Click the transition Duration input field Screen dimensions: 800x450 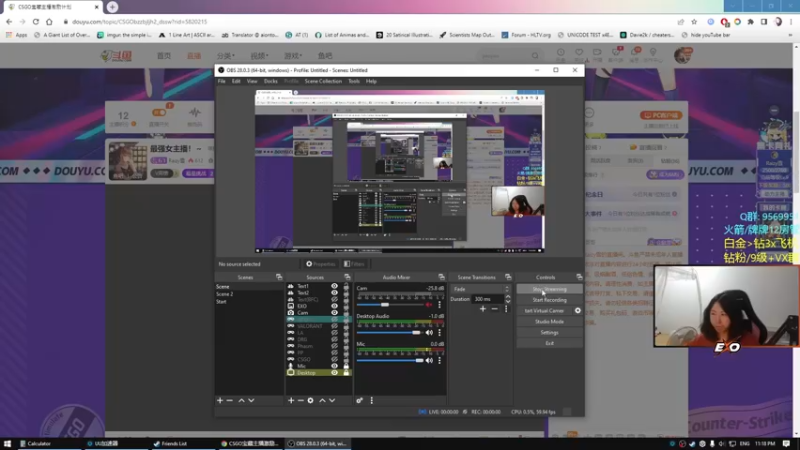pos(488,299)
